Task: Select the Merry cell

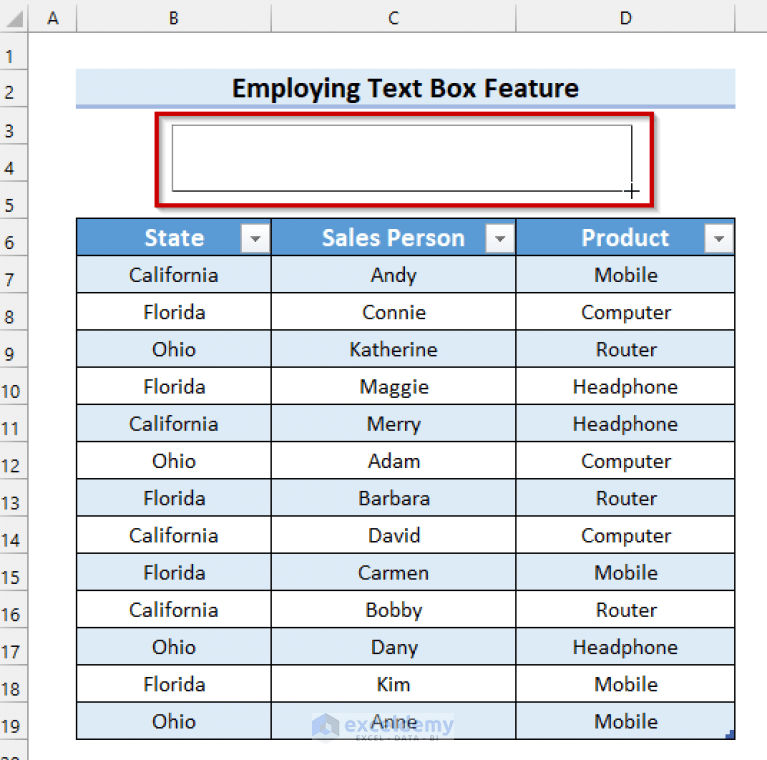Action: [393, 424]
